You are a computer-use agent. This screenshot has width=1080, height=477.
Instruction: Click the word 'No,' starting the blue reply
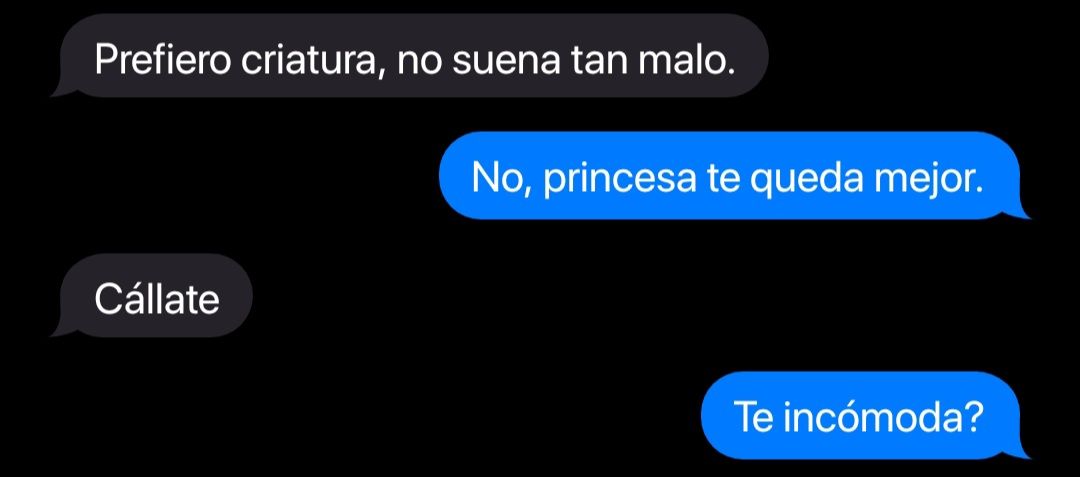(502, 180)
